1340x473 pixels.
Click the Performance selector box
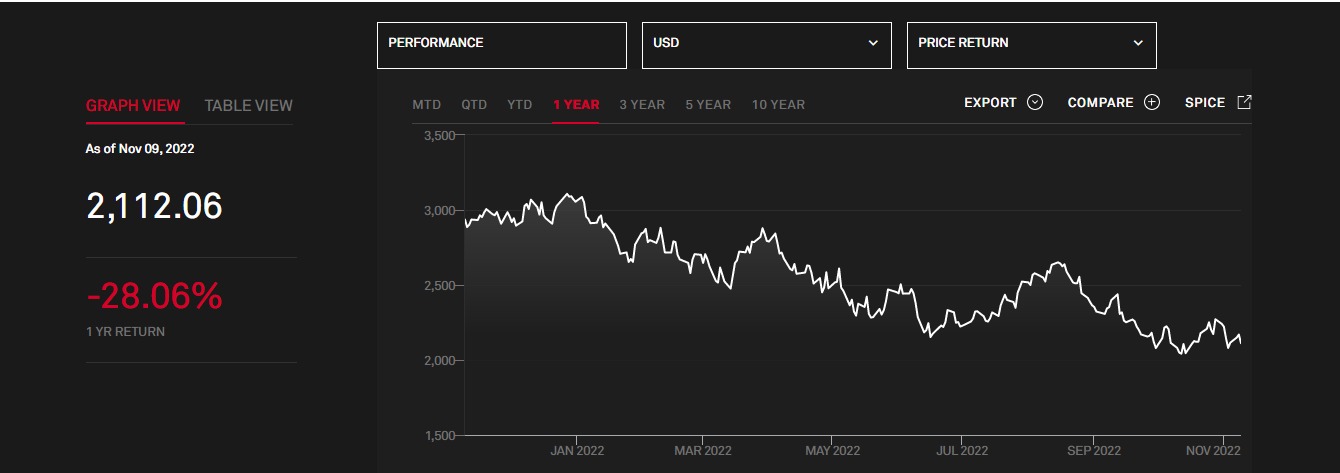502,45
